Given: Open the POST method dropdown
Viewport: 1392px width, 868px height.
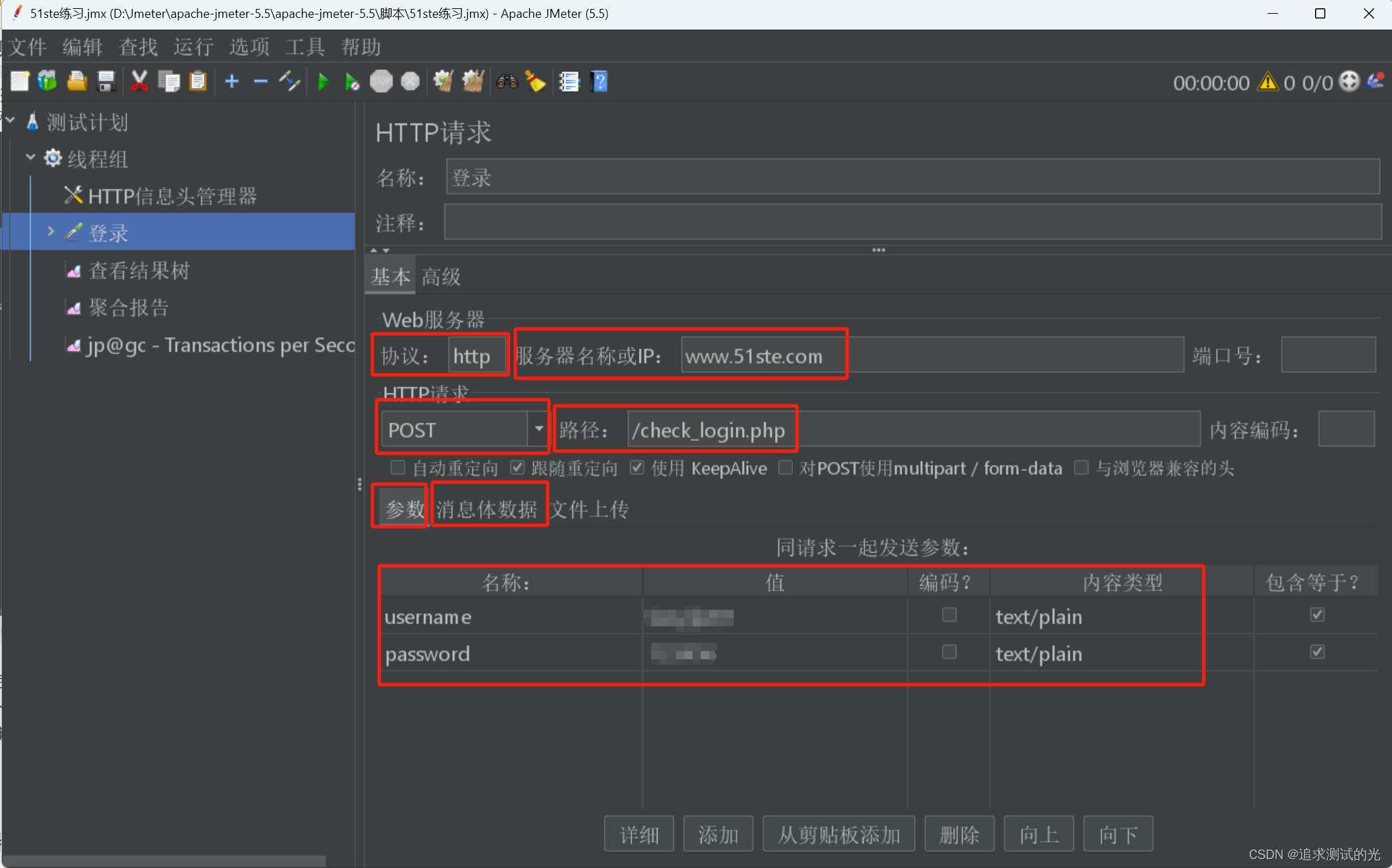Looking at the screenshot, I should click(x=538, y=429).
